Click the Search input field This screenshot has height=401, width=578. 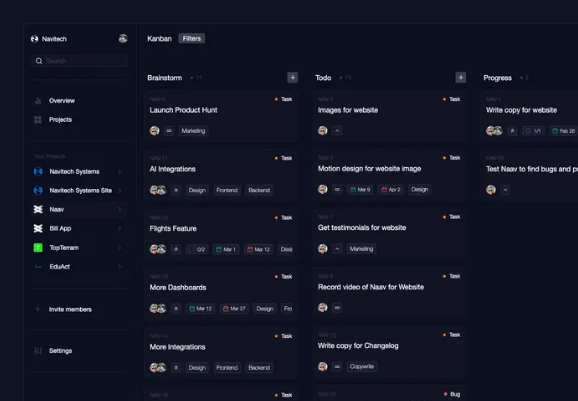pyautogui.click(x=79, y=61)
